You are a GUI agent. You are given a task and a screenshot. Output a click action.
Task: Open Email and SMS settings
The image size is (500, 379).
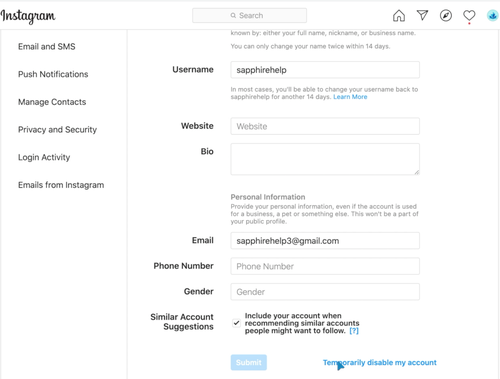47,47
